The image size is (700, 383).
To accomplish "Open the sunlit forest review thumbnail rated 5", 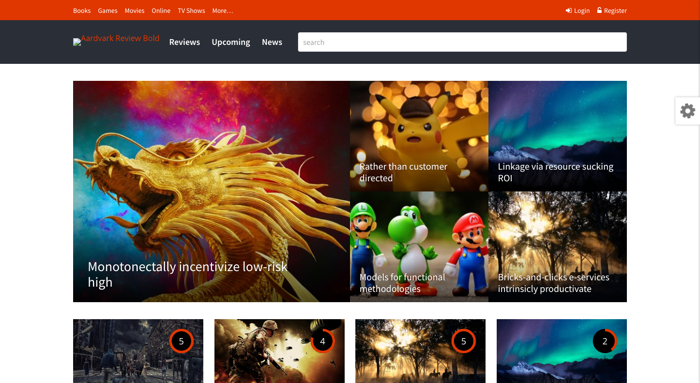I will pyautogui.click(x=420, y=351).
